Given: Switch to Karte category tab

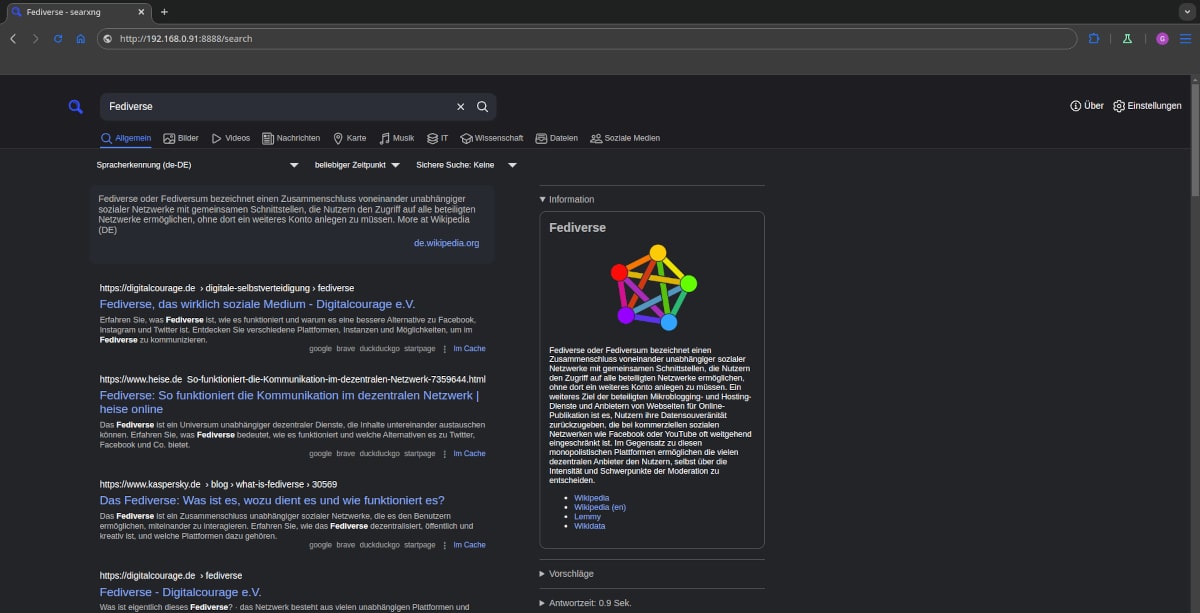Looking at the screenshot, I should click(350, 138).
